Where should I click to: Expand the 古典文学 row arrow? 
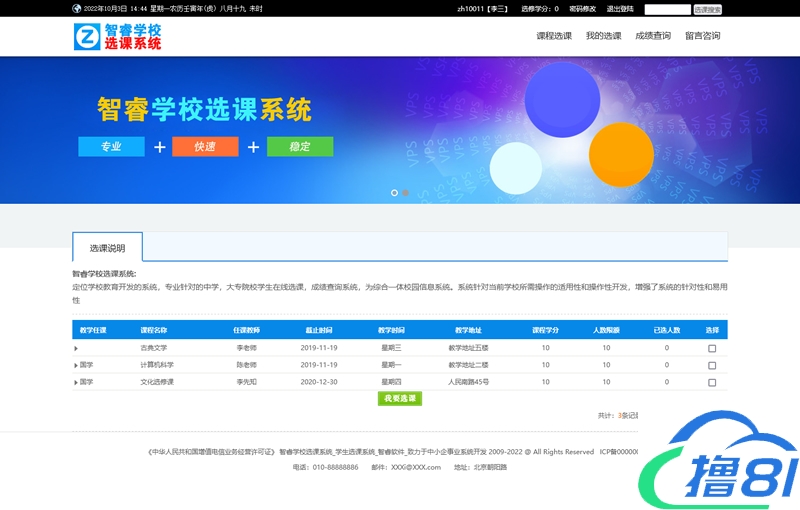[x=76, y=348]
